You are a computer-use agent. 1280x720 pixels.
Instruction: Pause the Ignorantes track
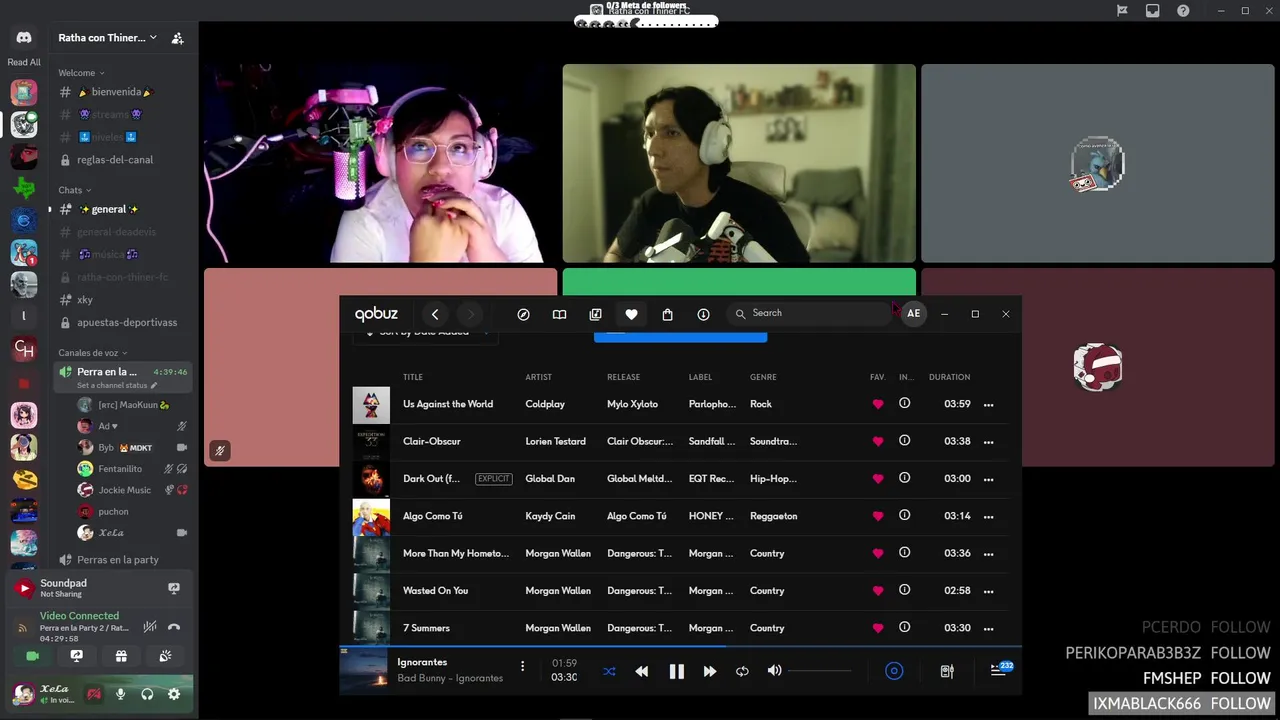(x=676, y=671)
